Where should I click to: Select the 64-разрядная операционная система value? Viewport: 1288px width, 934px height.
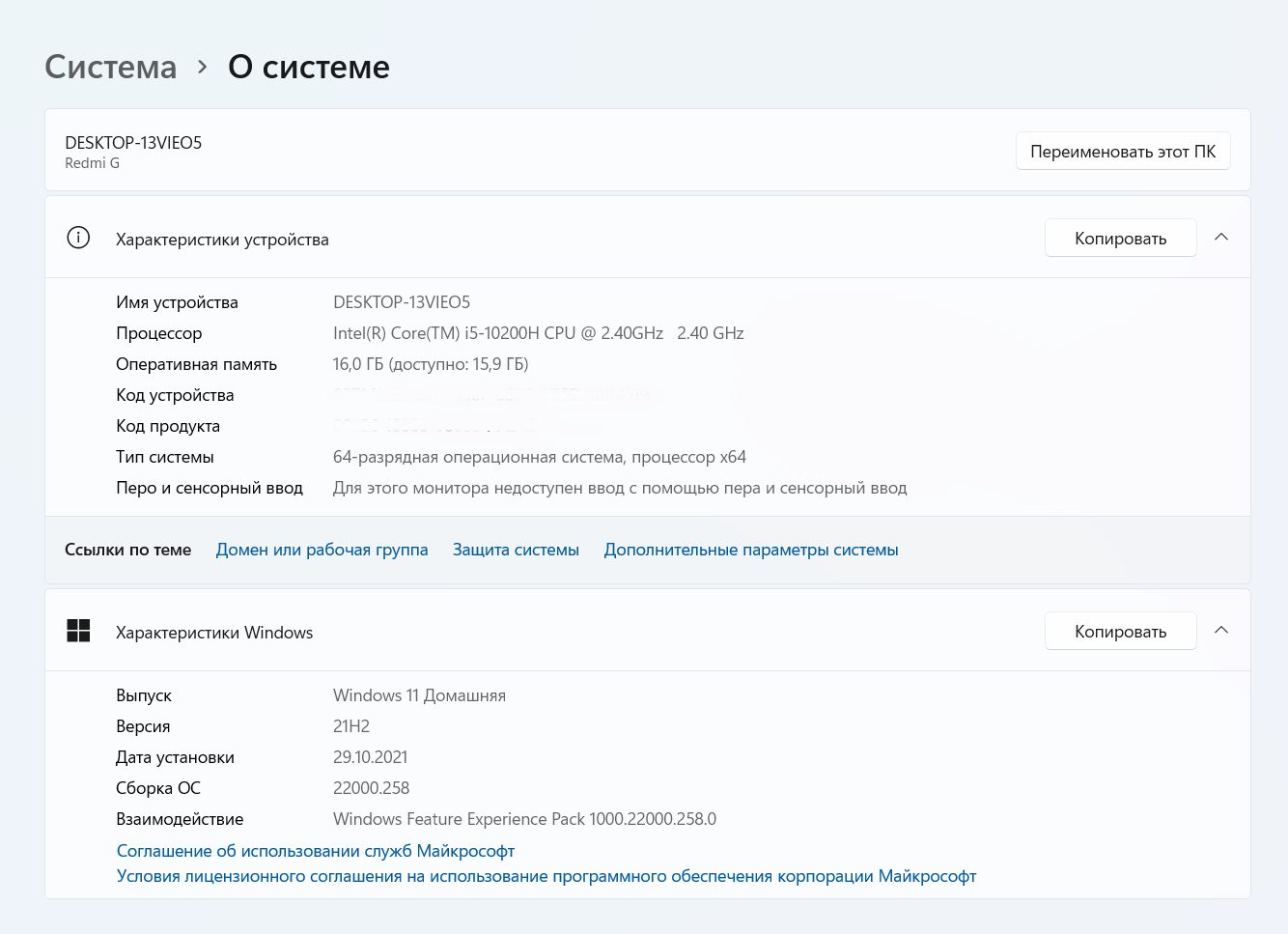click(x=540, y=457)
